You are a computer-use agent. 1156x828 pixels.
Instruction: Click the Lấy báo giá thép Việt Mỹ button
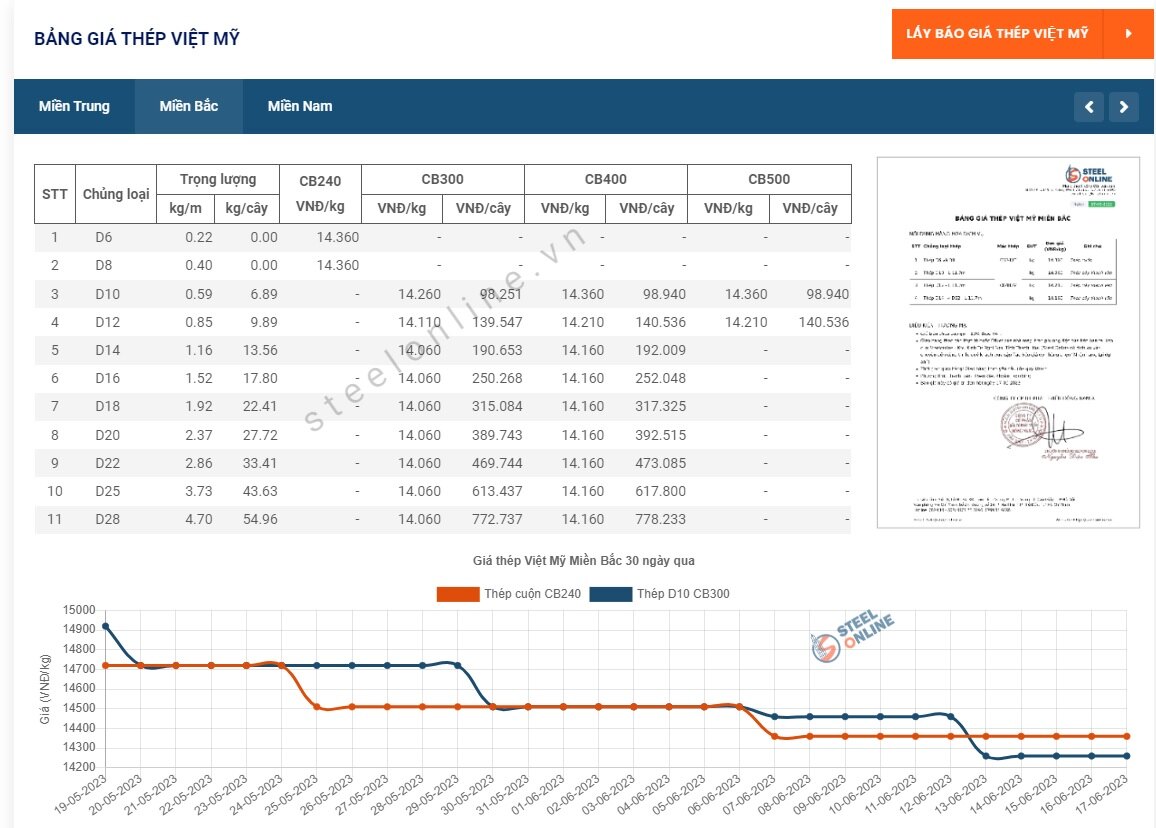tap(997, 33)
